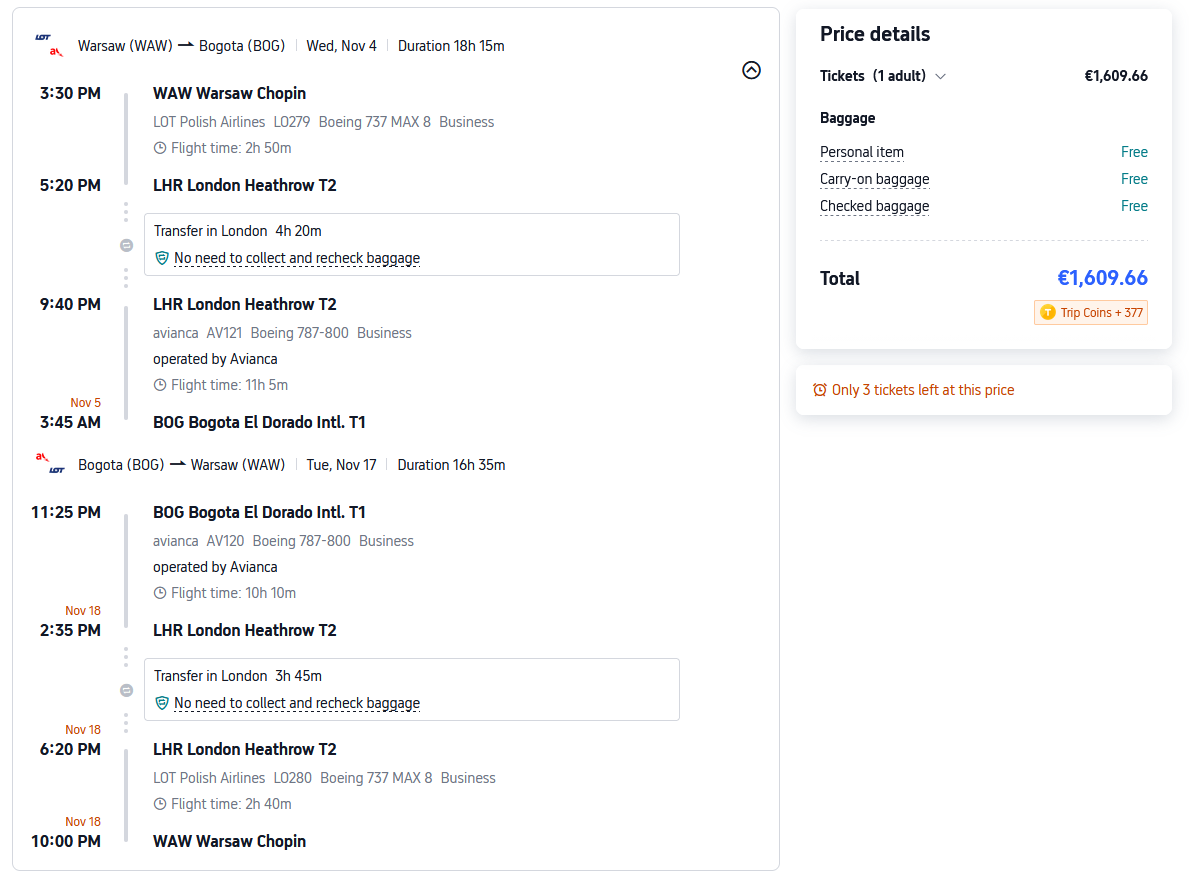Click the layover marker for return London transfer

point(126,690)
